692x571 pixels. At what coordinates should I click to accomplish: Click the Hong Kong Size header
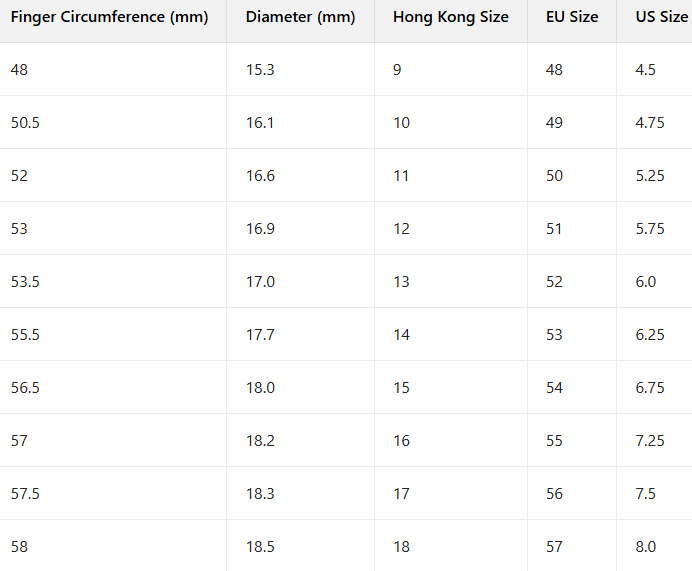click(x=450, y=17)
